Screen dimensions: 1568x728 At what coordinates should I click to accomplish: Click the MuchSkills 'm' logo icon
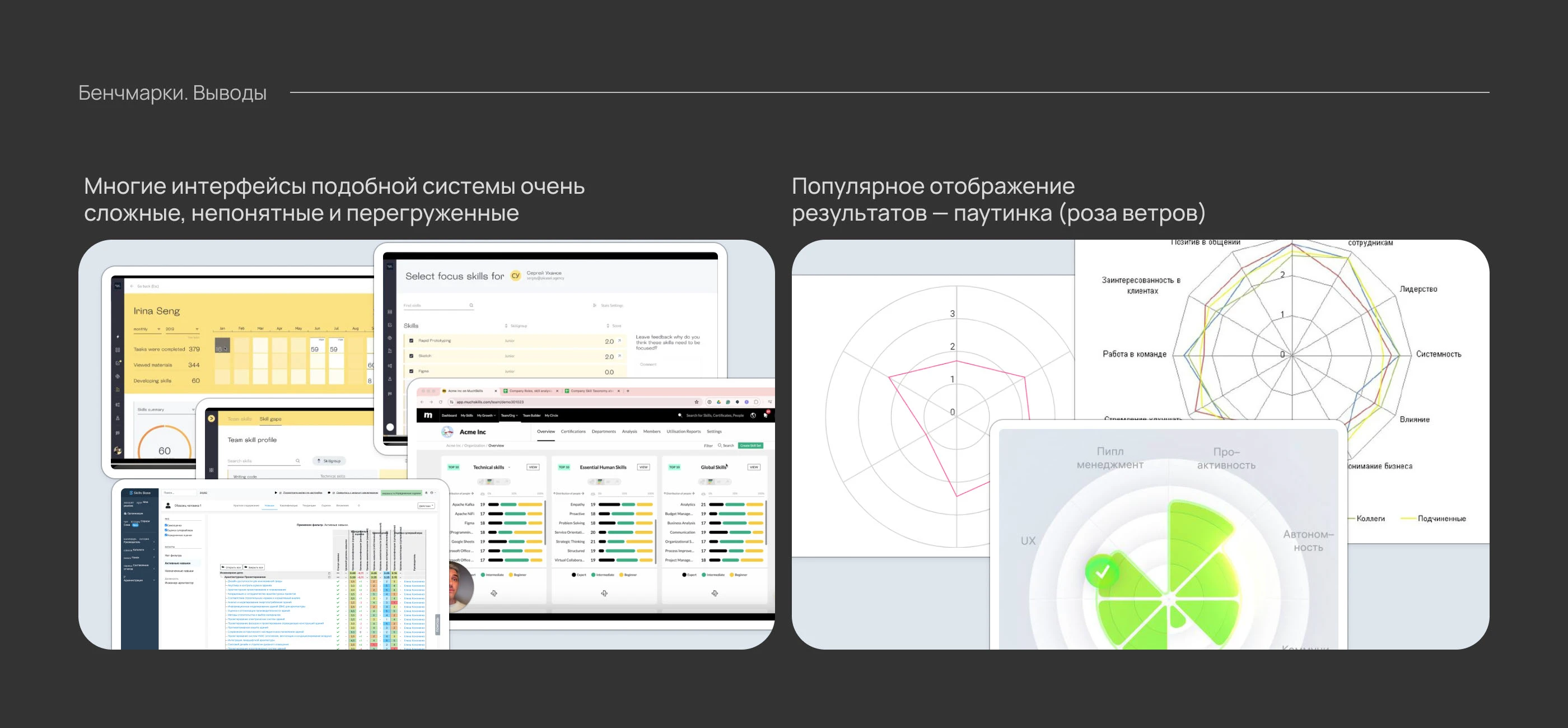pyautogui.click(x=428, y=415)
